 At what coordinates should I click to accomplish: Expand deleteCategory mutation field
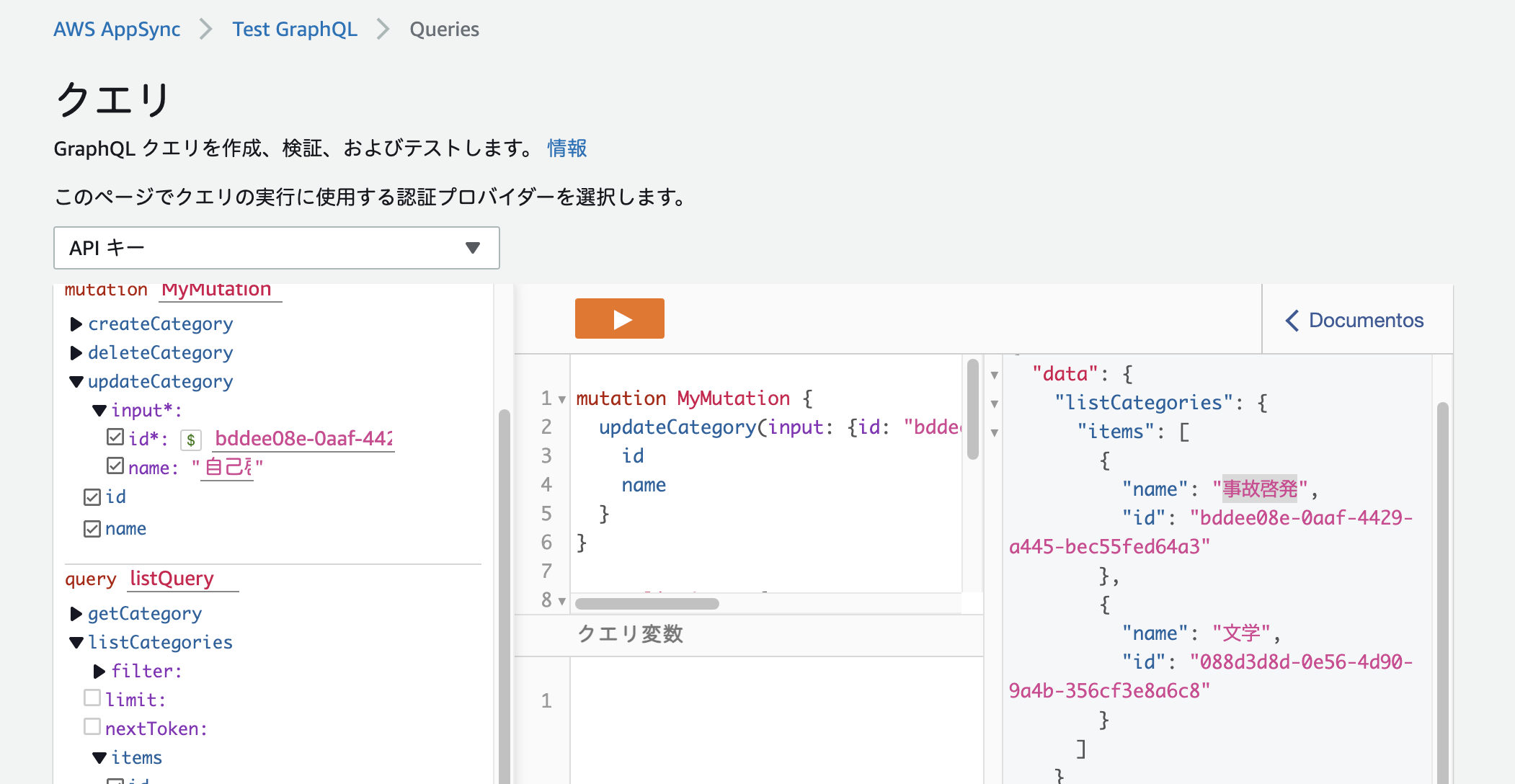pyautogui.click(x=76, y=353)
